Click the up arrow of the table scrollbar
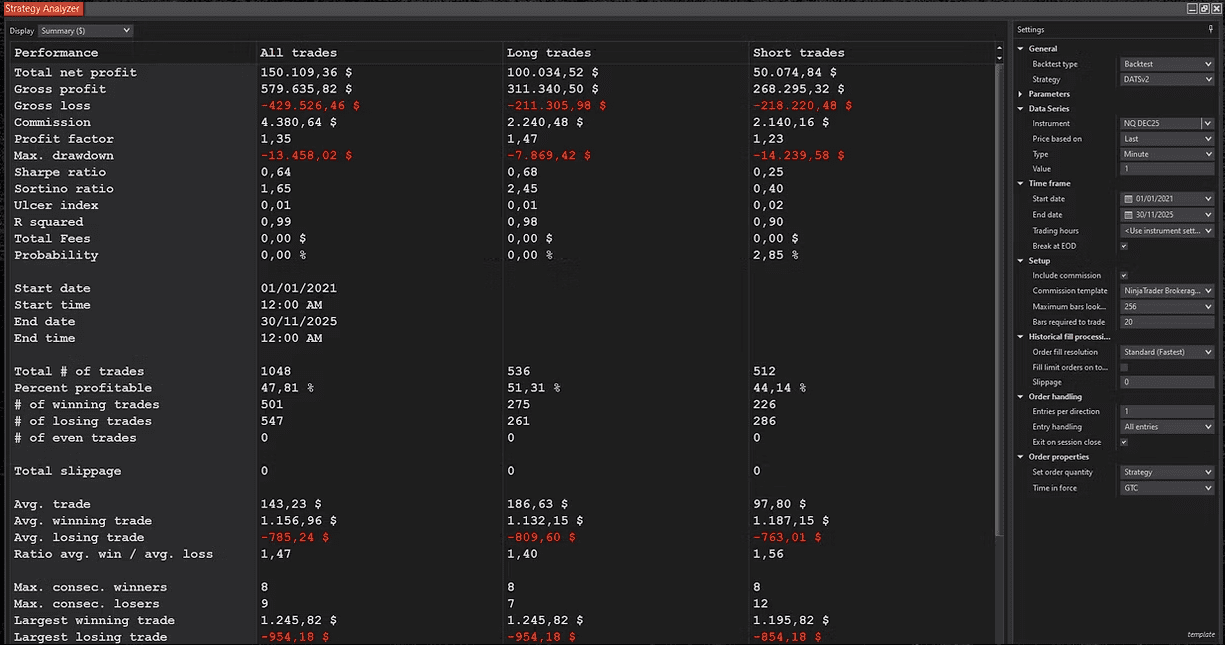This screenshot has height=645, width=1225. (x=999, y=49)
